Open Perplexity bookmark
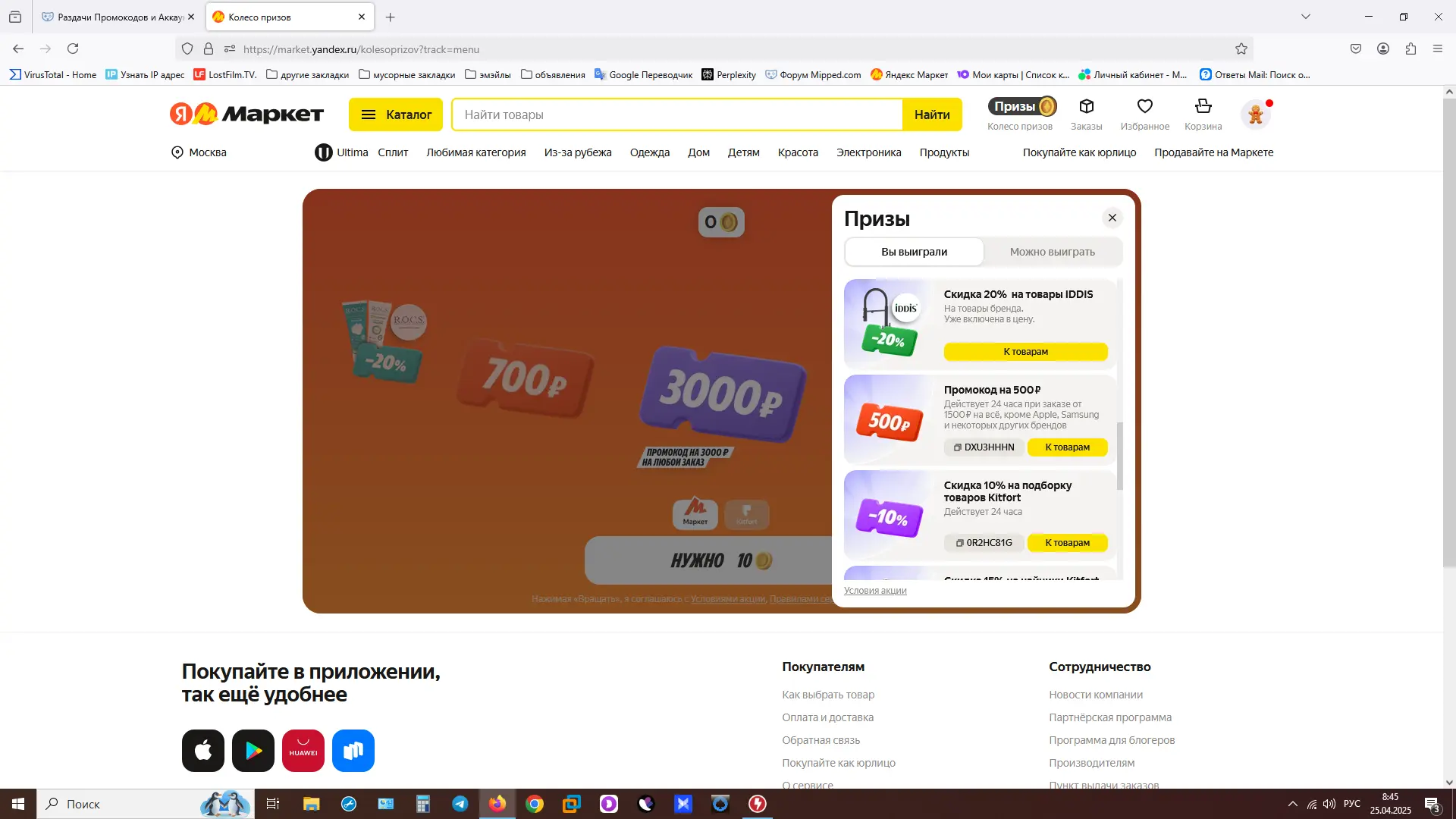This screenshot has height=819, width=1456. 729,74
